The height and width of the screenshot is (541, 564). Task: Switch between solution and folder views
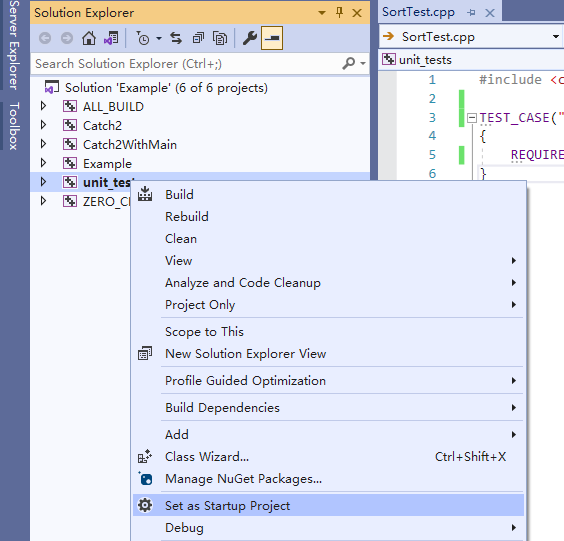tap(111, 38)
